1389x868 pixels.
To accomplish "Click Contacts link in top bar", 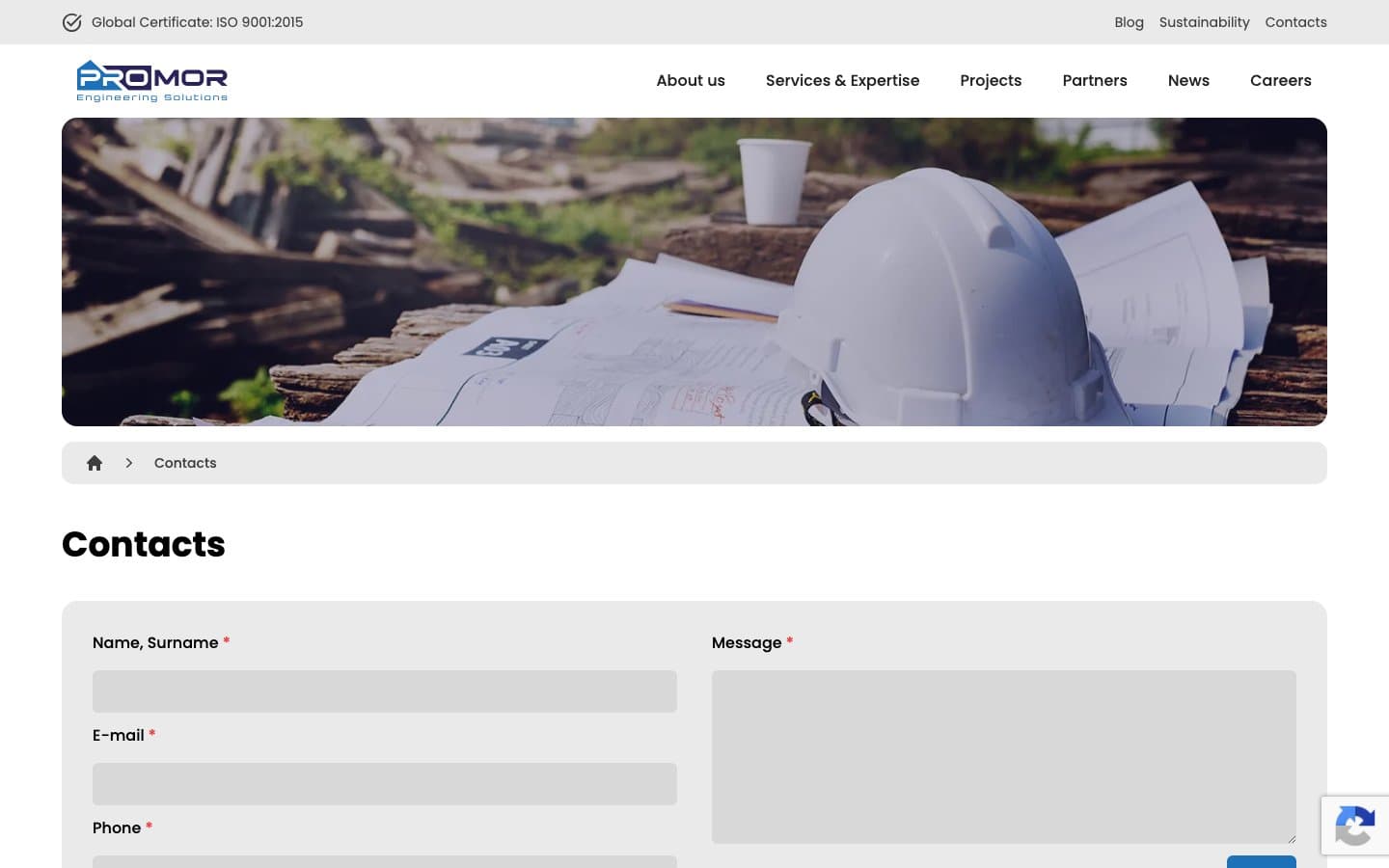I will 1295,22.
